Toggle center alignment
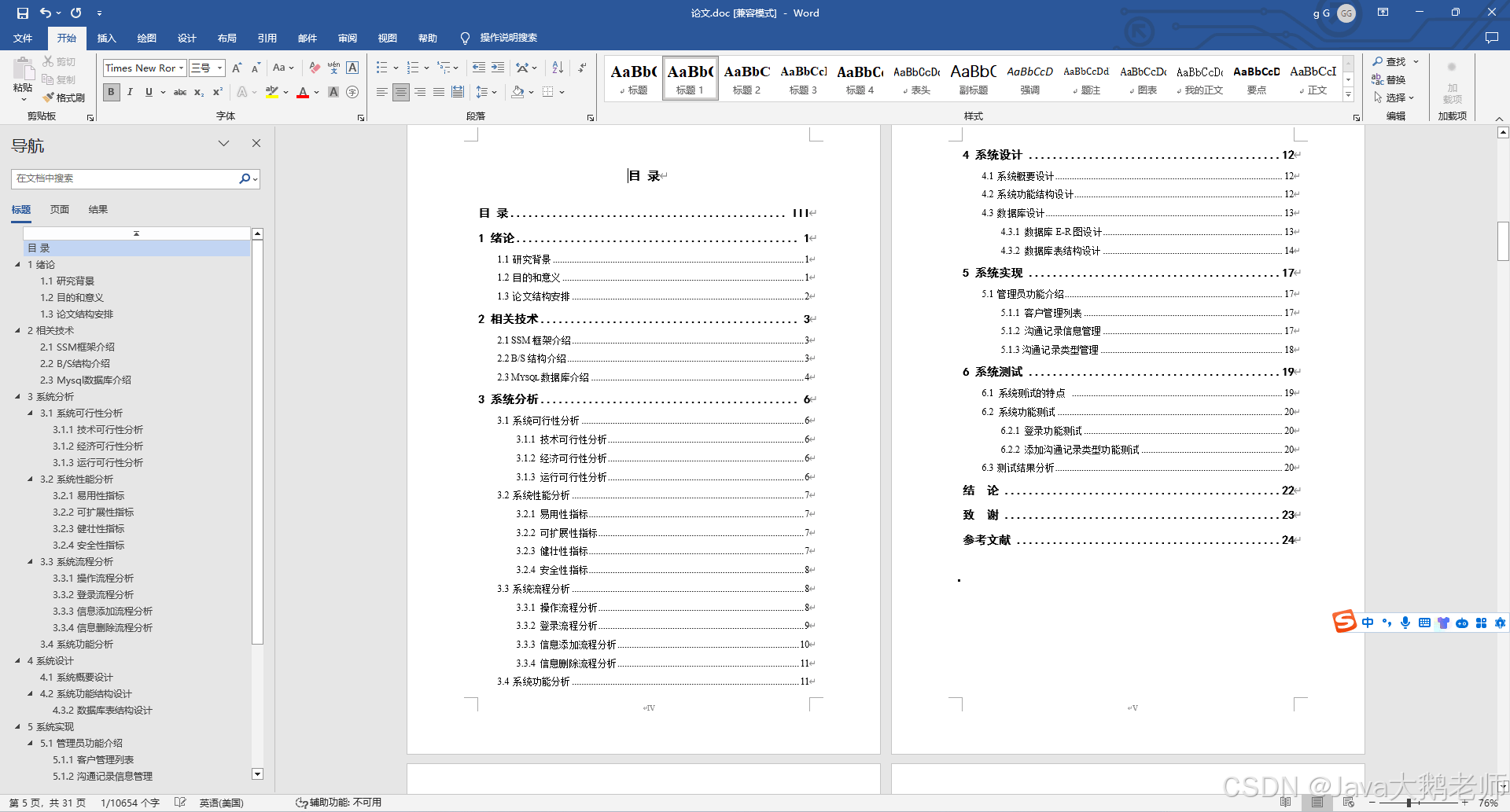 pyautogui.click(x=401, y=92)
